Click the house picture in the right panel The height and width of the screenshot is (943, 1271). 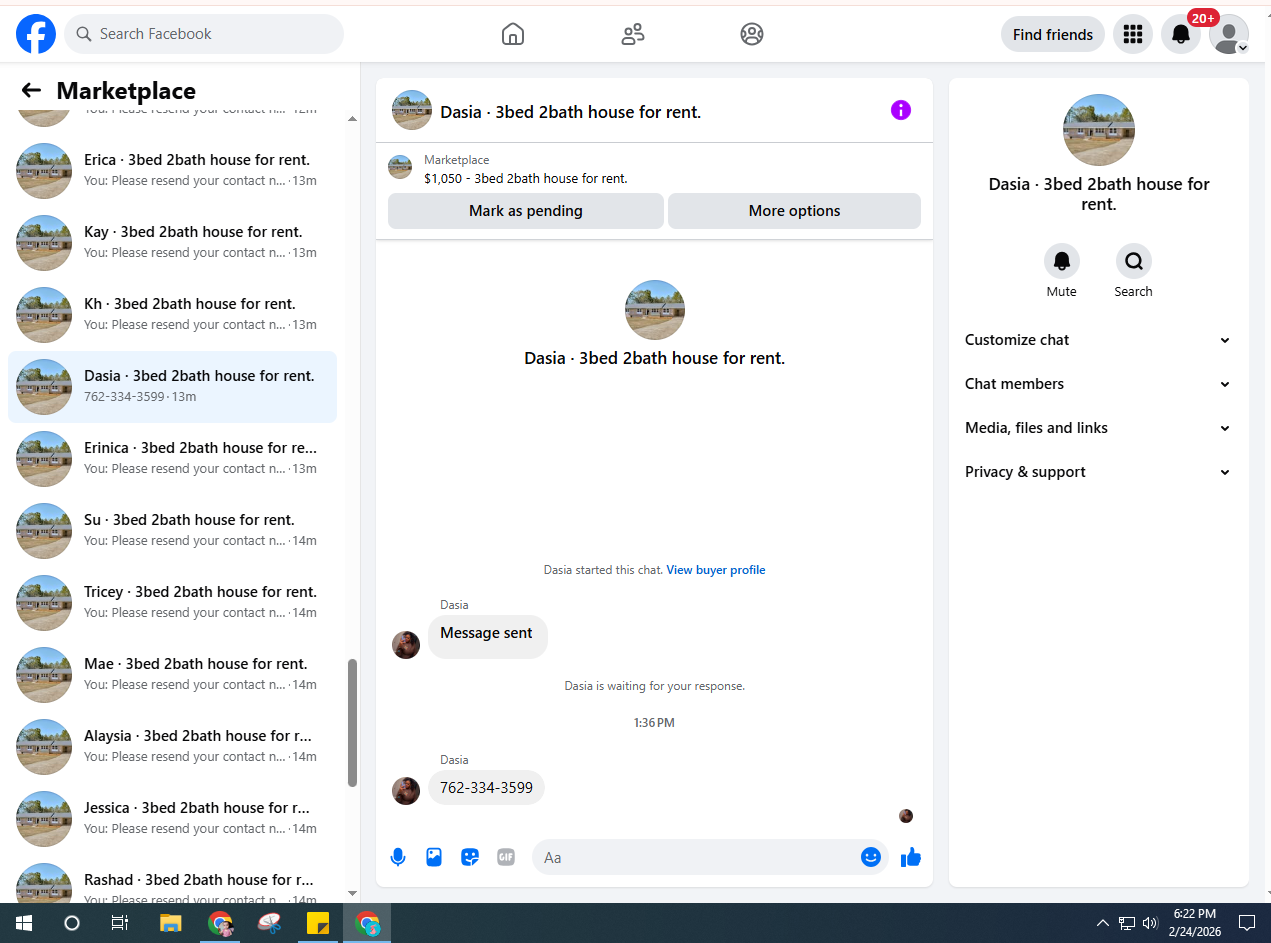[x=1099, y=130]
